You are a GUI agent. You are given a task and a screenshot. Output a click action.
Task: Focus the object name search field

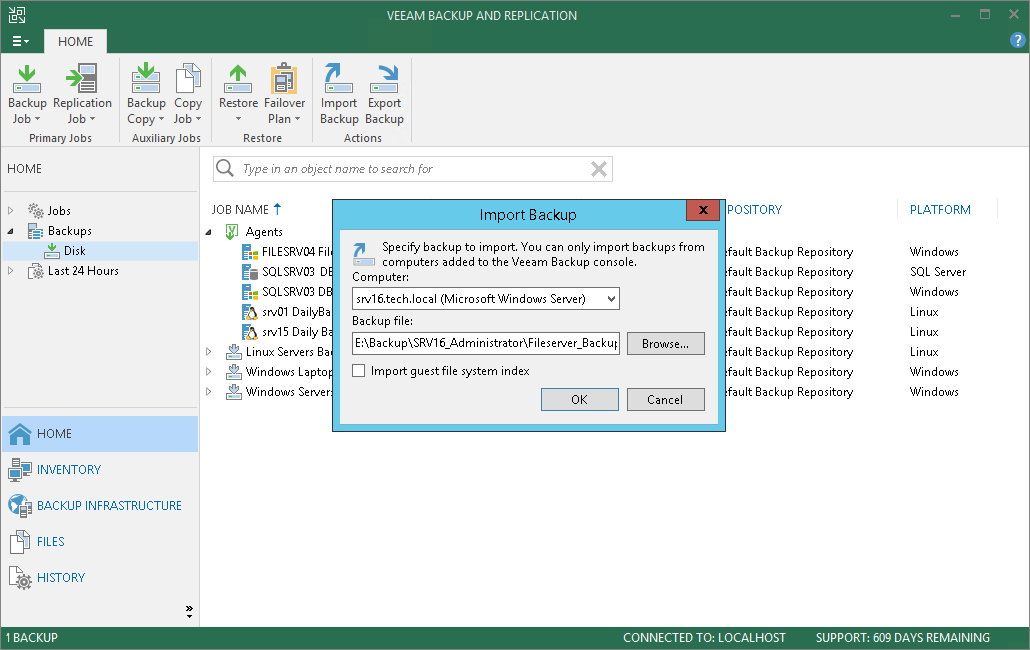[x=414, y=169]
